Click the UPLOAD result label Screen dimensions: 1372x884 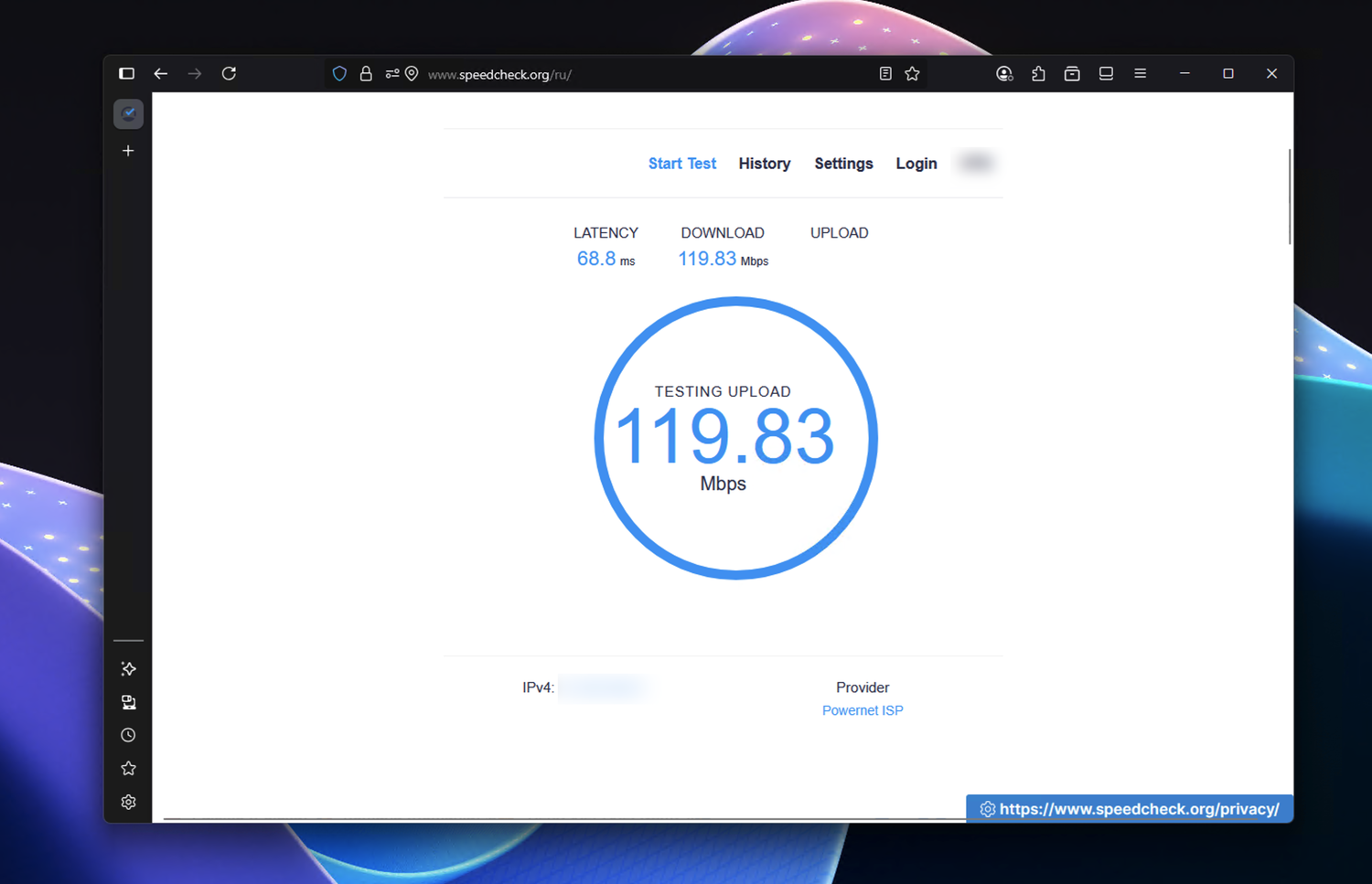pos(839,233)
